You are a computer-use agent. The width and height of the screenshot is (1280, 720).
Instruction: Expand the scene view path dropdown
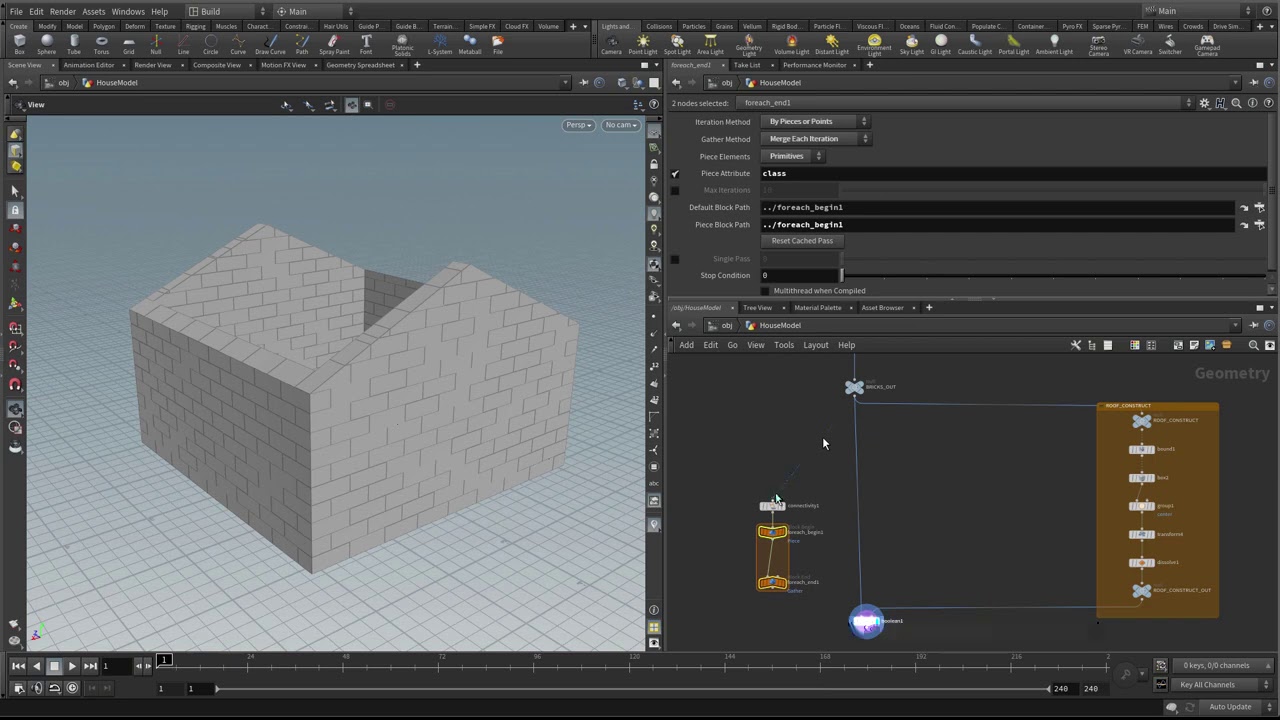566,83
